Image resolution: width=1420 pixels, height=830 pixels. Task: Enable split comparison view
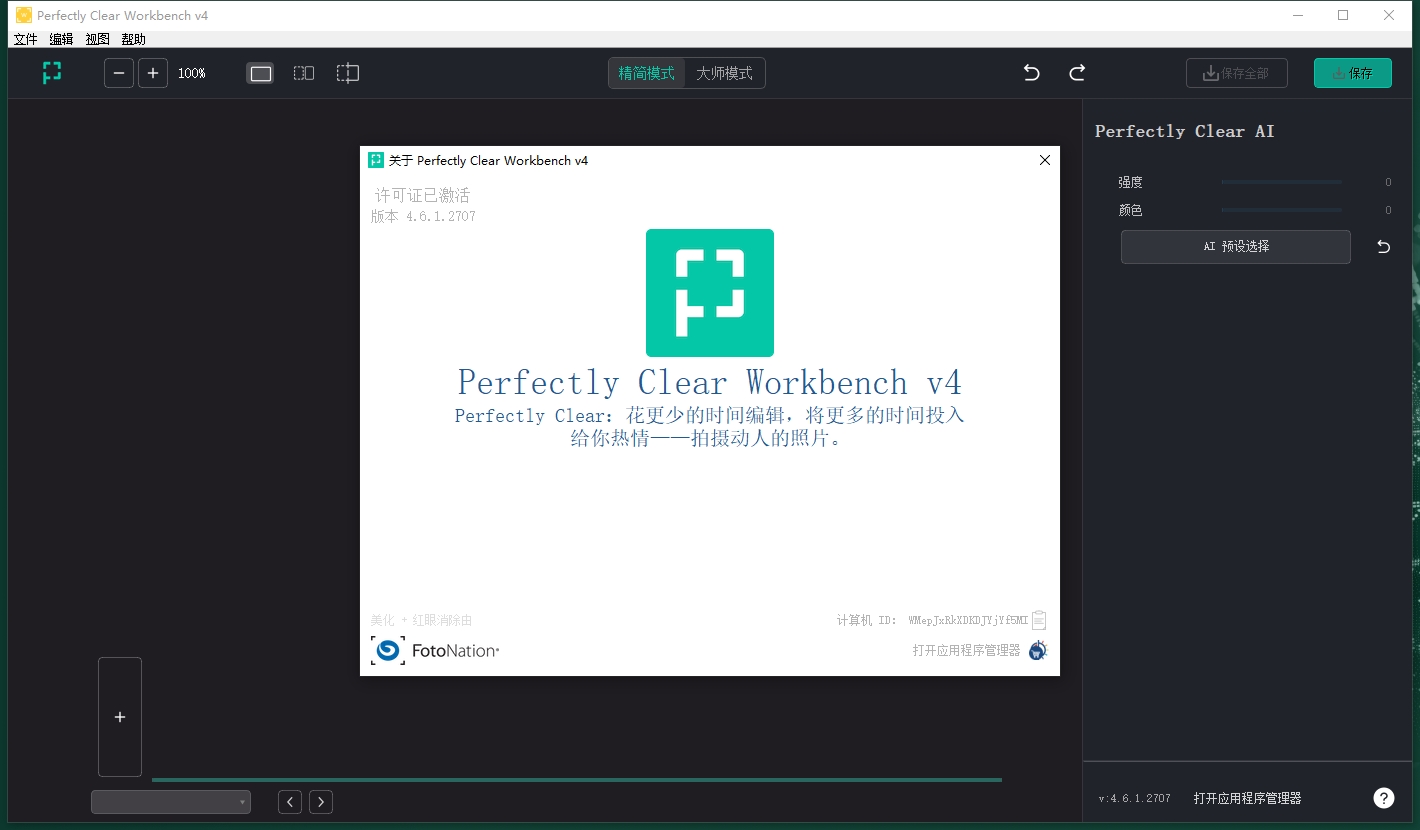click(303, 72)
